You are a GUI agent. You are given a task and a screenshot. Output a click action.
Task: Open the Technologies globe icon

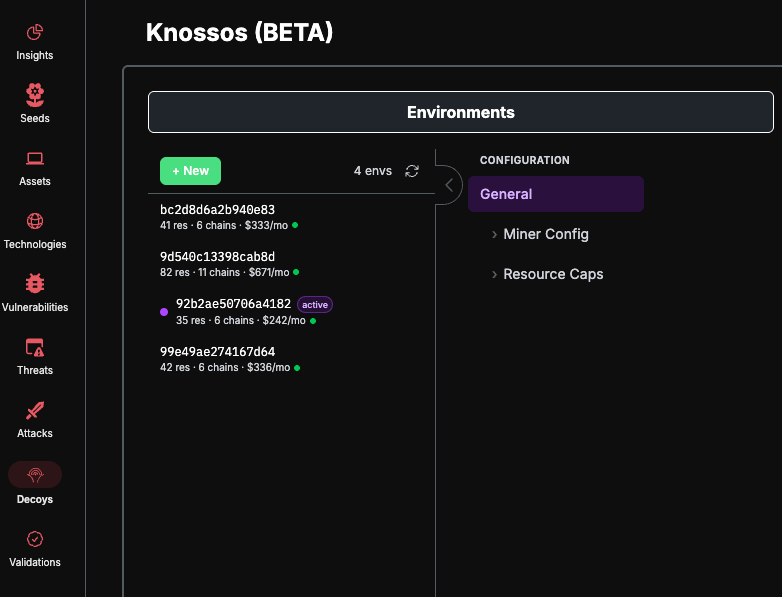coord(34,221)
